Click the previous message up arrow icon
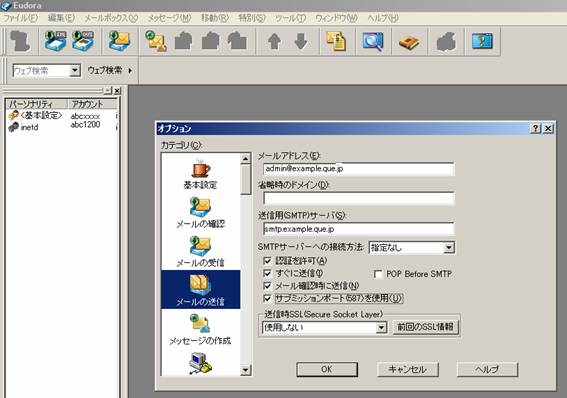The height and width of the screenshot is (398, 567). (274, 41)
